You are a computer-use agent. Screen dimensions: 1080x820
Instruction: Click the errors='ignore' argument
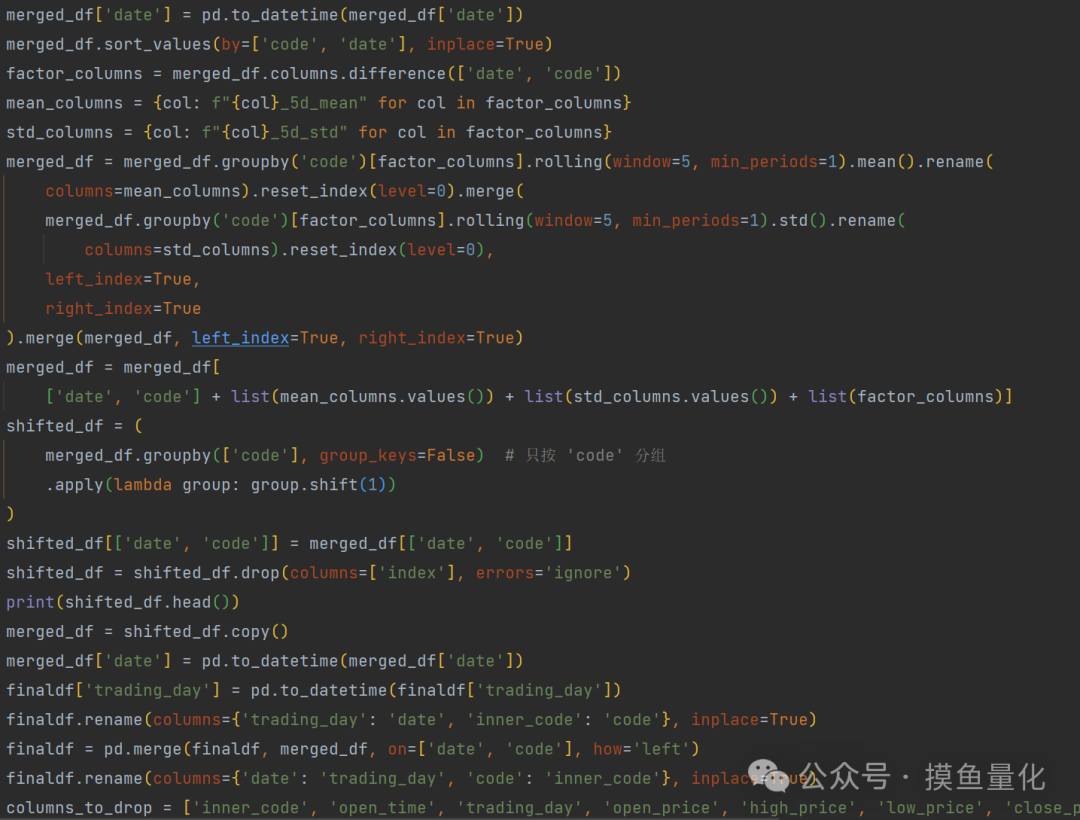click(553, 573)
